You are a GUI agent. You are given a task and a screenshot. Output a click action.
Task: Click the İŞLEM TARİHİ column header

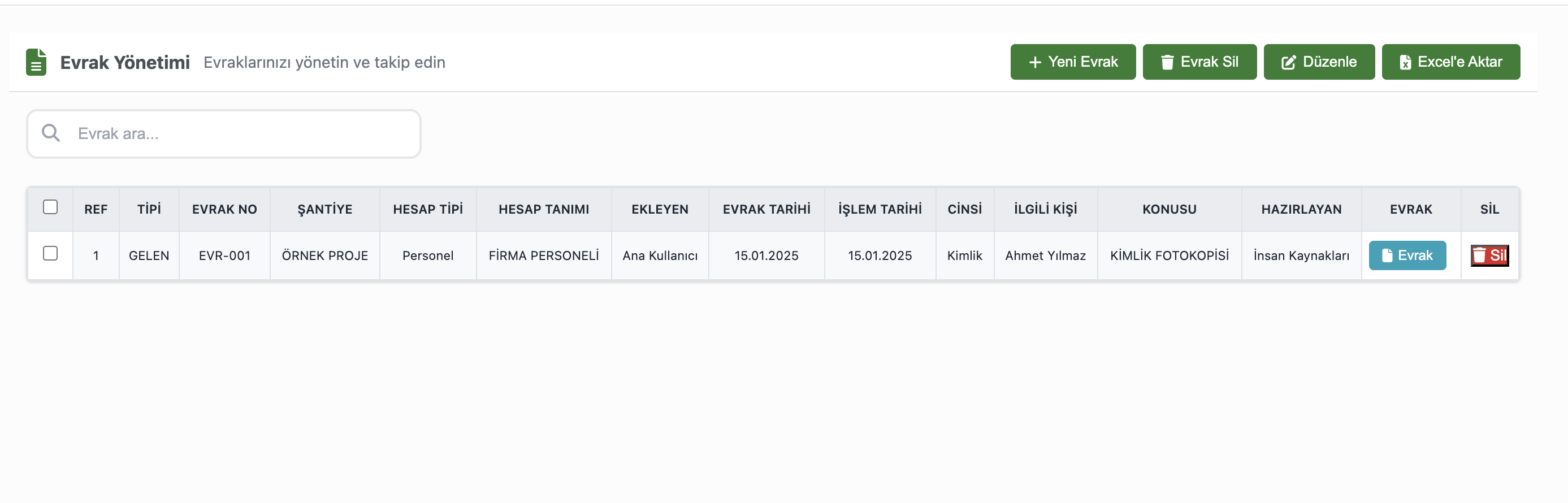pyautogui.click(x=880, y=210)
